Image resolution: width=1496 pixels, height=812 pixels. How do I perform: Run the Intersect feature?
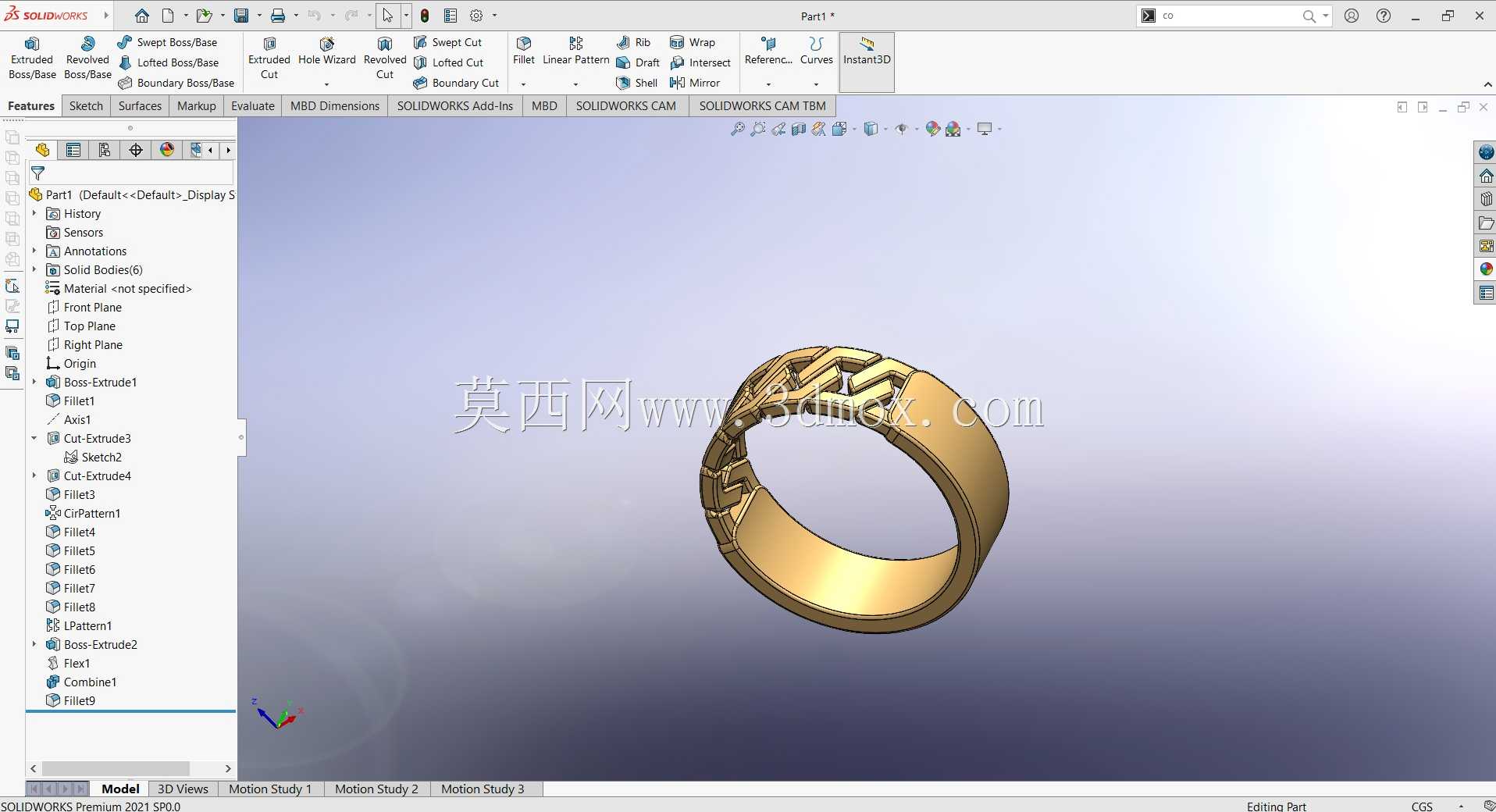[700, 62]
